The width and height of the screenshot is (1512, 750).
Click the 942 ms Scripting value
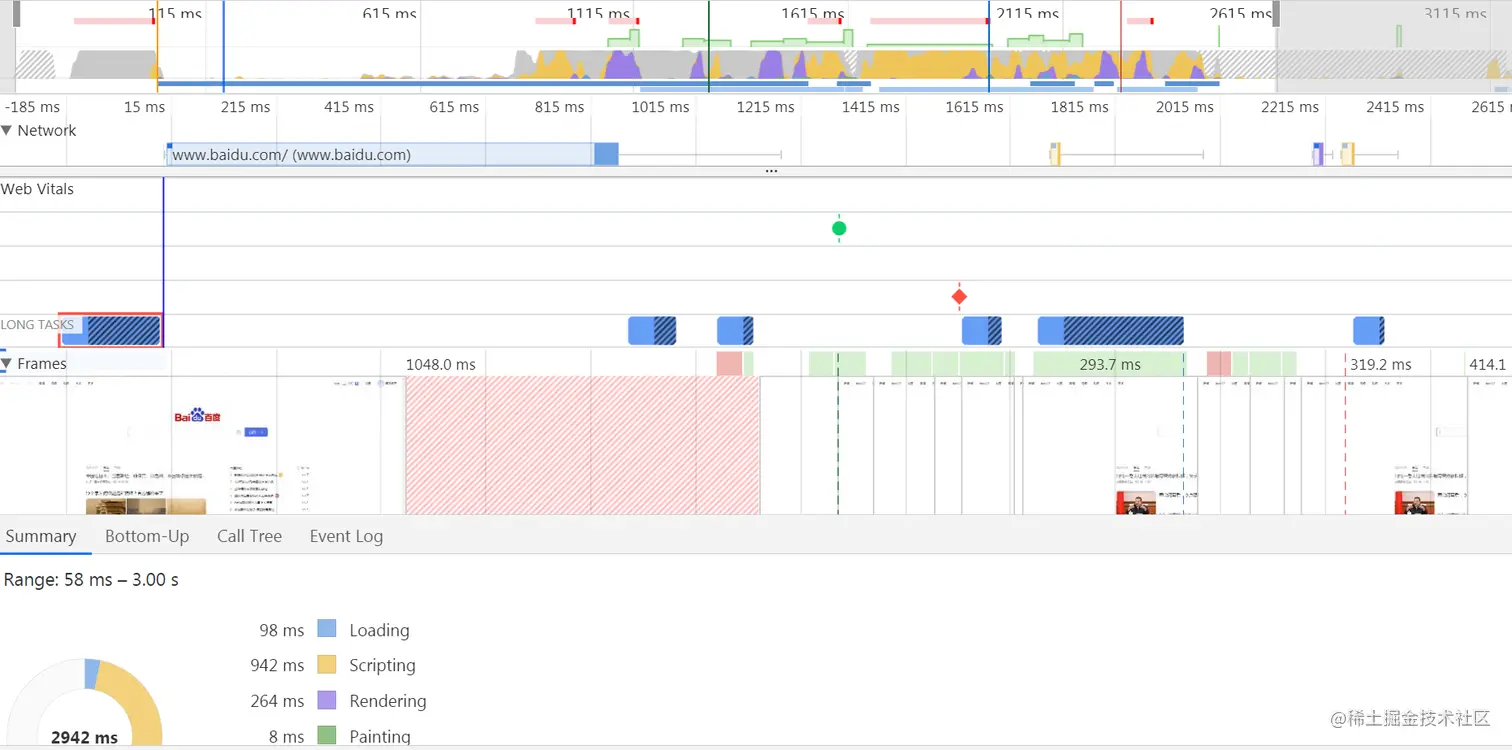277,665
